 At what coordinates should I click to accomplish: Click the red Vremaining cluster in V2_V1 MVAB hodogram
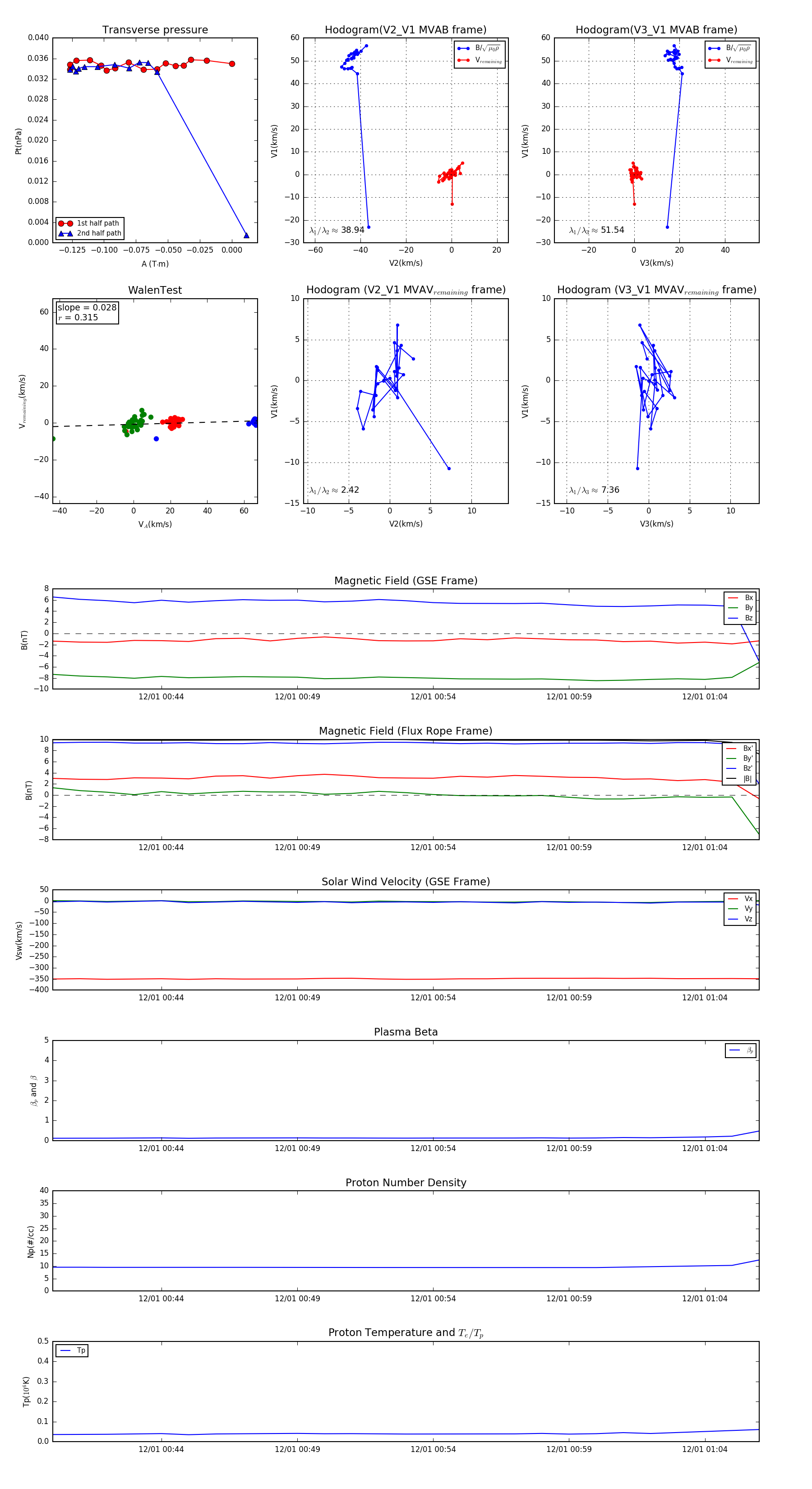click(450, 173)
